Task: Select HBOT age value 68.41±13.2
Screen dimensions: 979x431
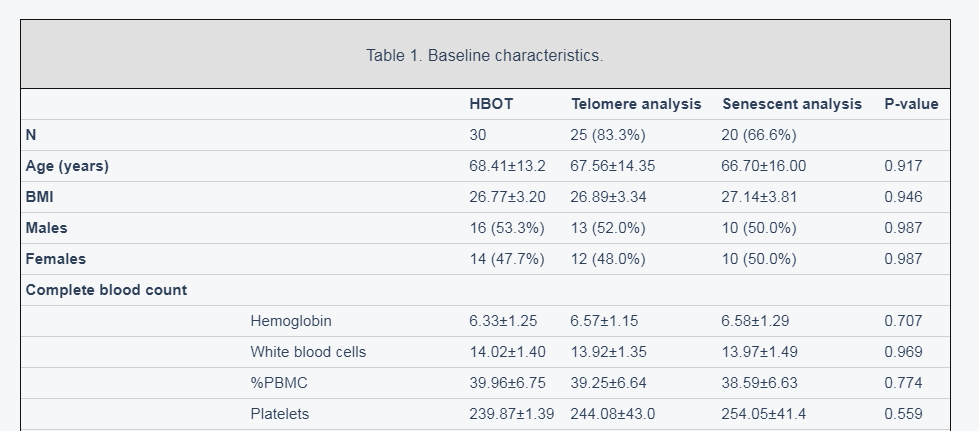Action: (508, 166)
